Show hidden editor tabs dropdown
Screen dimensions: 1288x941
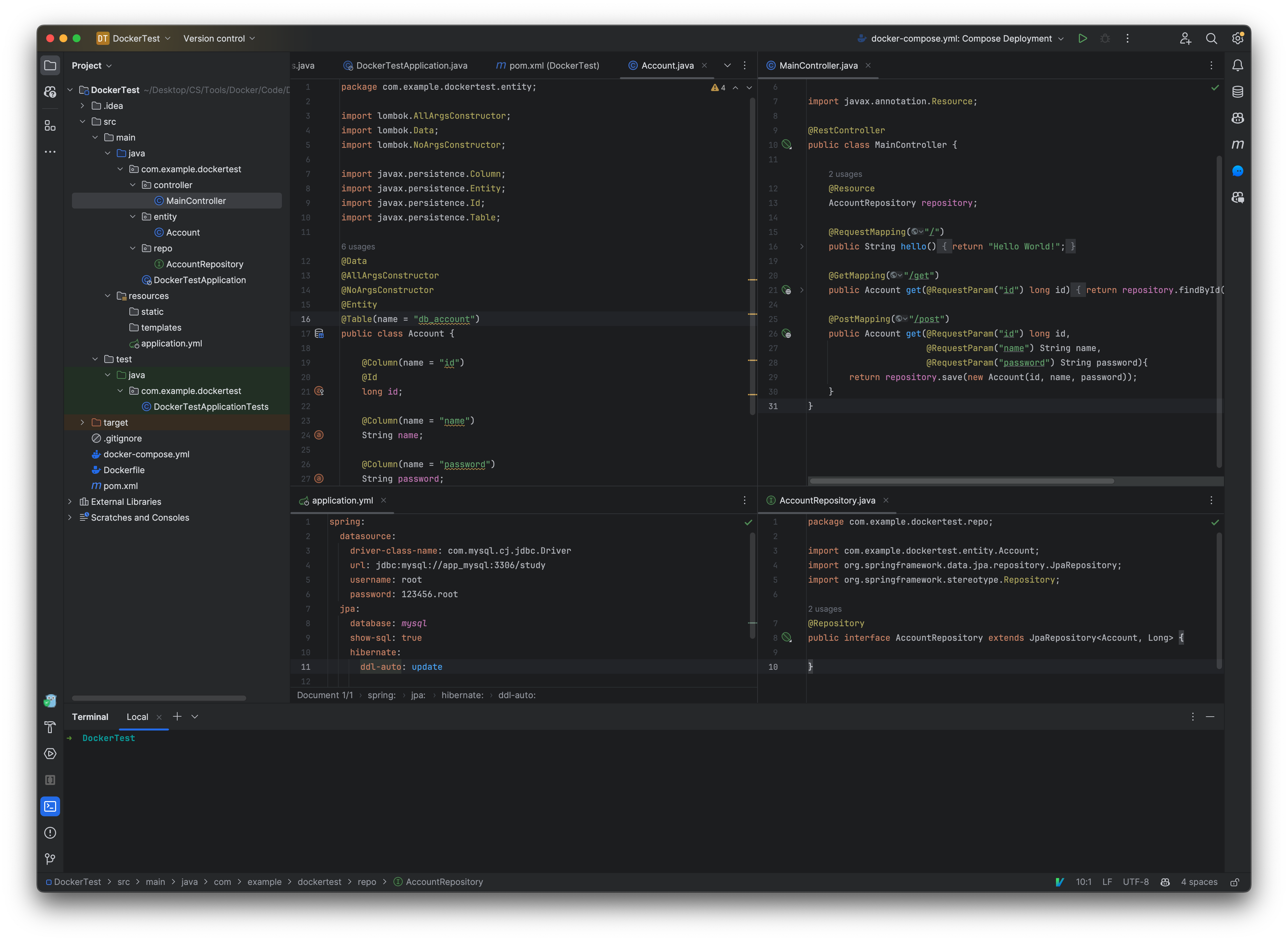[x=727, y=66]
